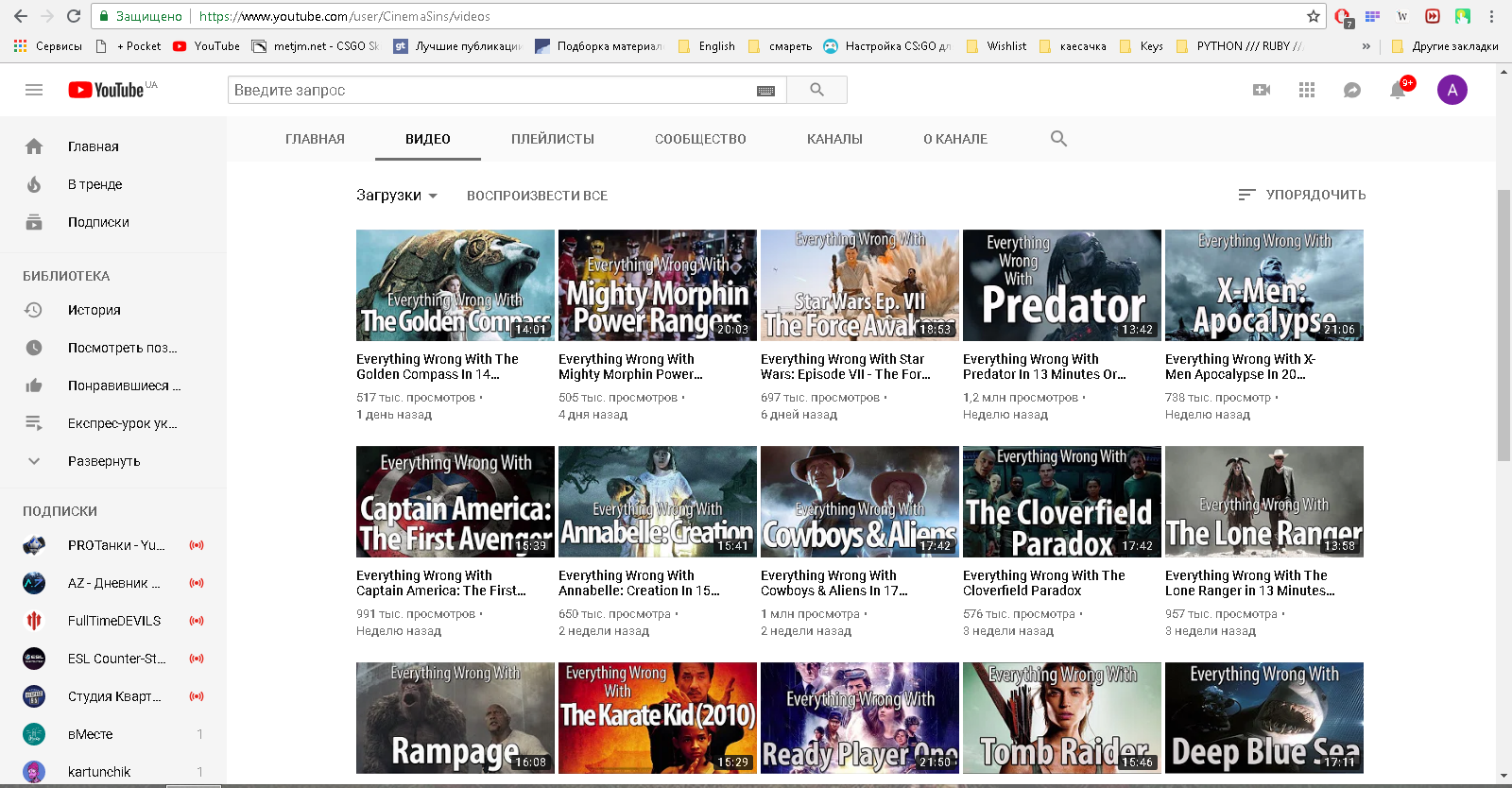Switch to the О КАНАЛЕ tab

954,139
